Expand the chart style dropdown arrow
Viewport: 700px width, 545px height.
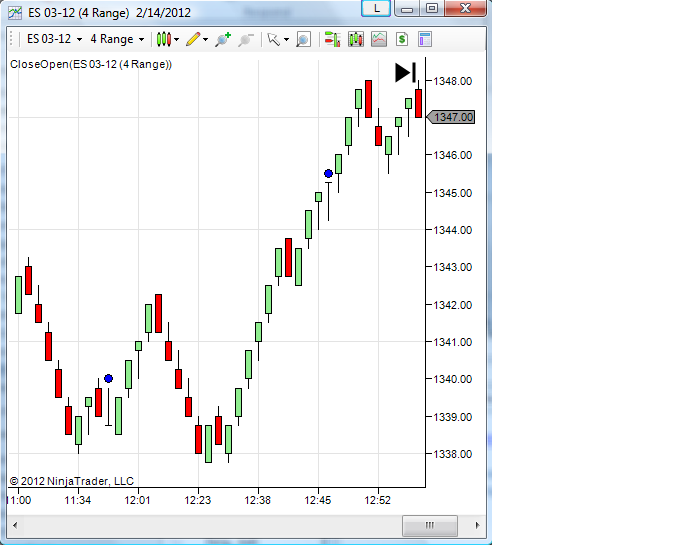tap(177, 39)
